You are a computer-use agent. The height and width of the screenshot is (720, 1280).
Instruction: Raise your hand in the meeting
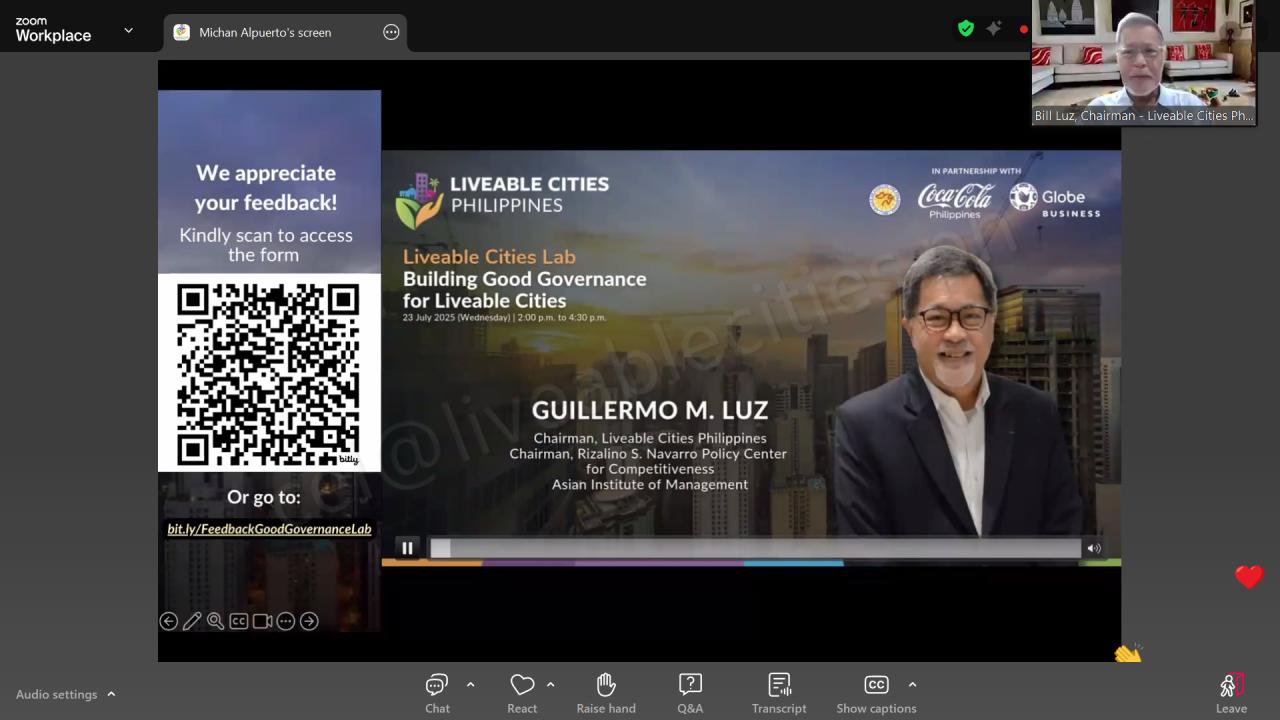[x=606, y=693]
